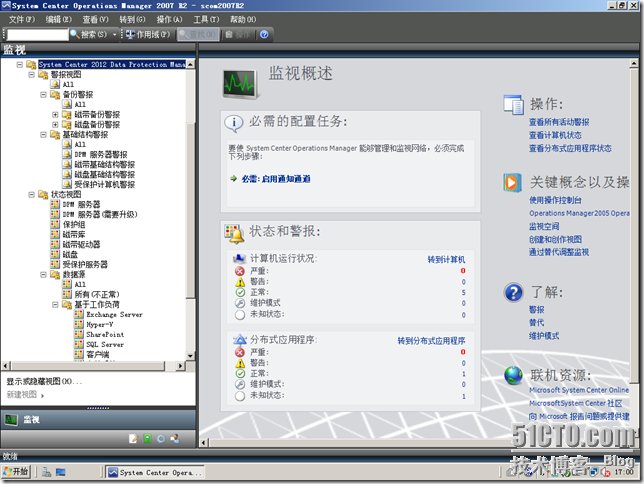Select the SQL Server view in tree
The image size is (644, 484).
(x=105, y=344)
